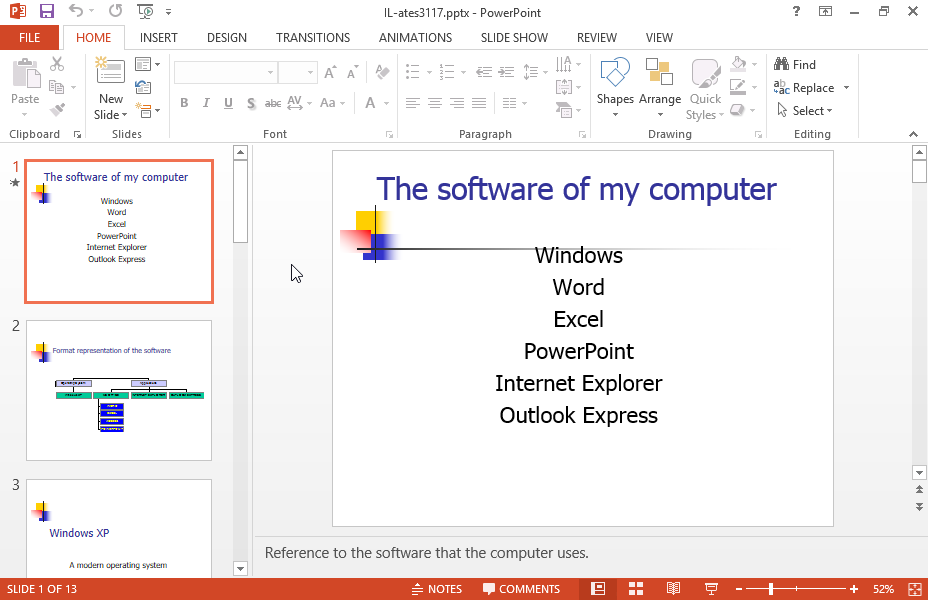Image resolution: width=928 pixels, height=600 pixels.
Task: Open Convert to SmartArt options
Action: click(568, 109)
